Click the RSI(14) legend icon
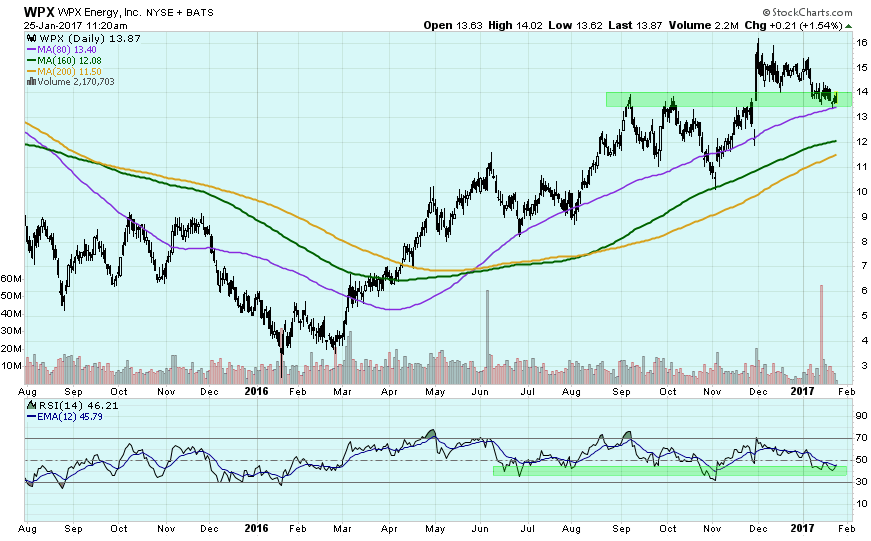 pyautogui.click(x=32, y=405)
